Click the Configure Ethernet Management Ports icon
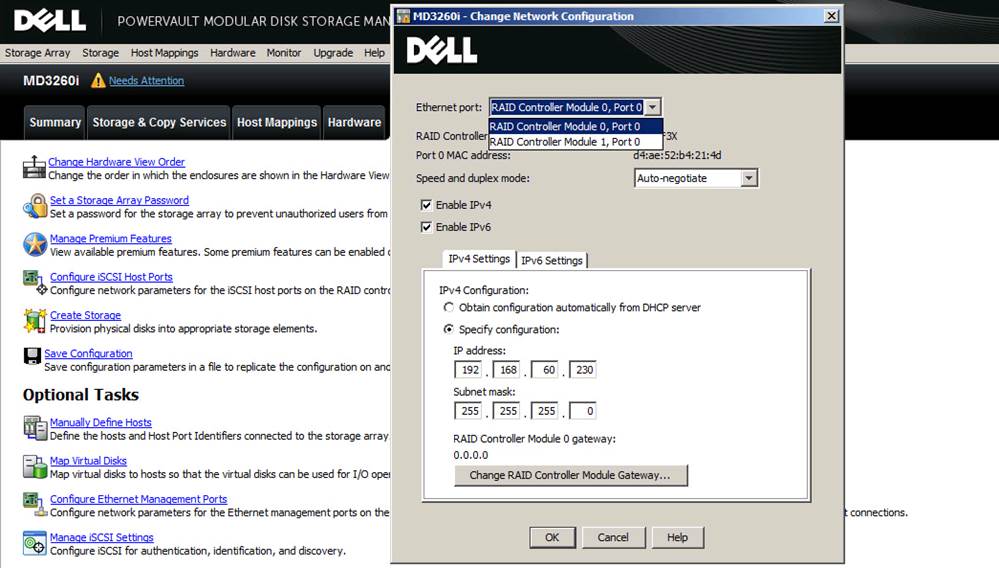This screenshot has height=568, width=999. click(35, 504)
